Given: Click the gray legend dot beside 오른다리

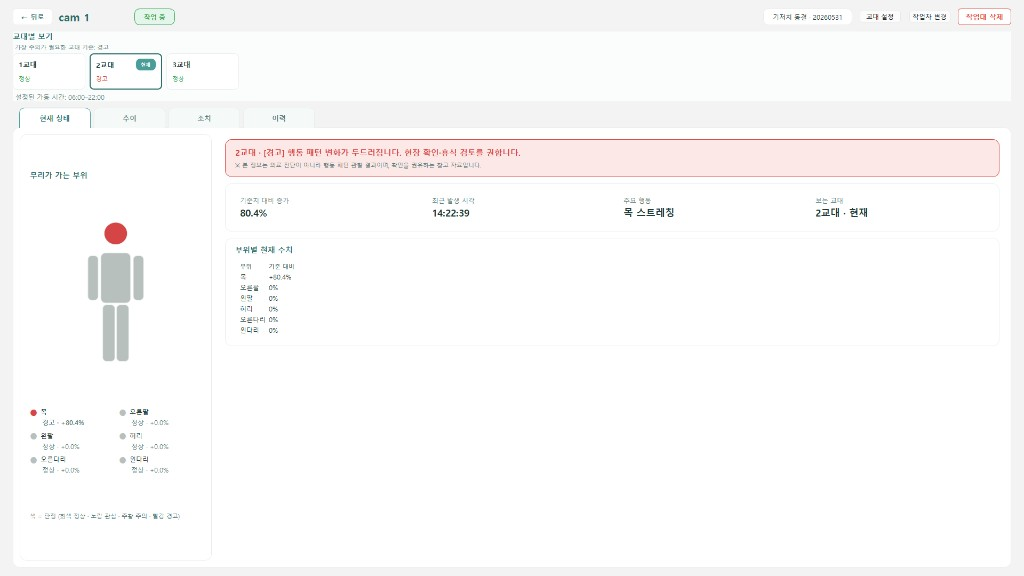Looking at the screenshot, I should [x=34, y=460].
